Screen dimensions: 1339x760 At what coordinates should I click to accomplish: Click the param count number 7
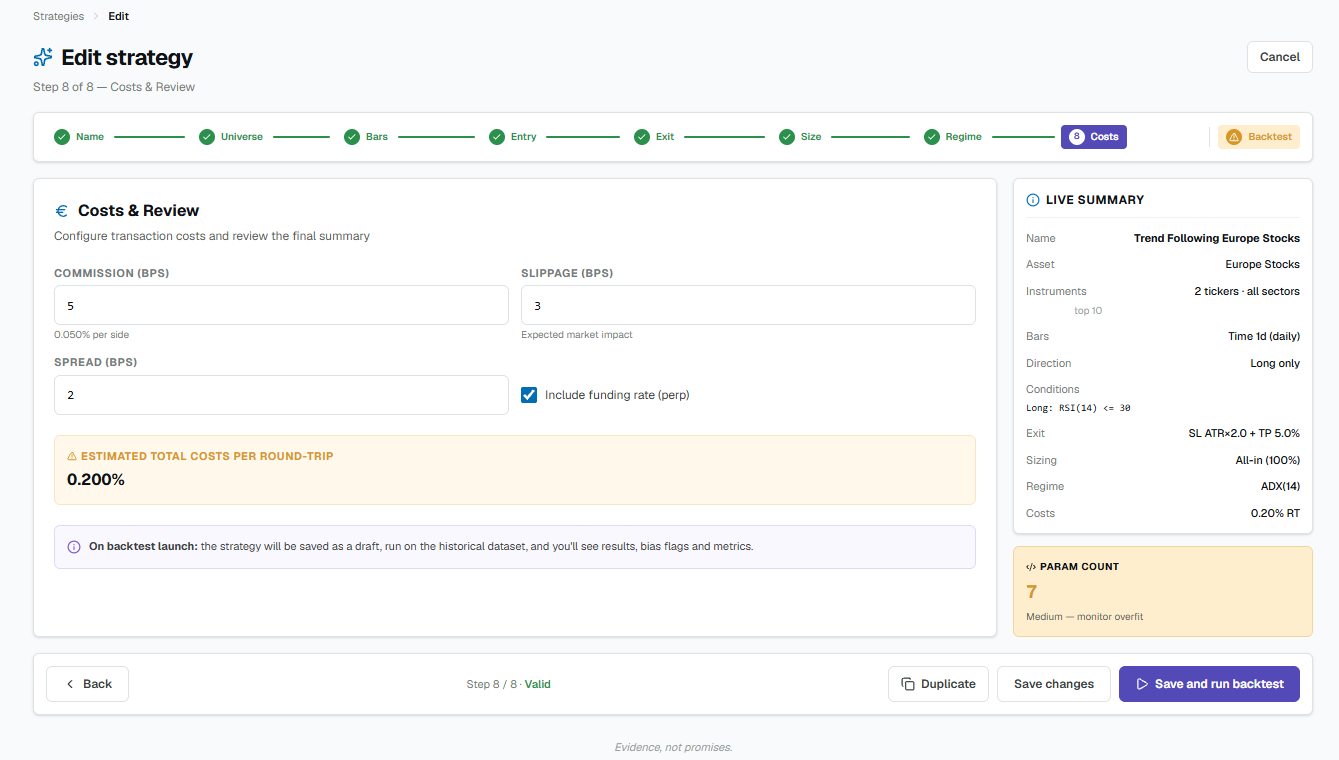pos(1032,592)
